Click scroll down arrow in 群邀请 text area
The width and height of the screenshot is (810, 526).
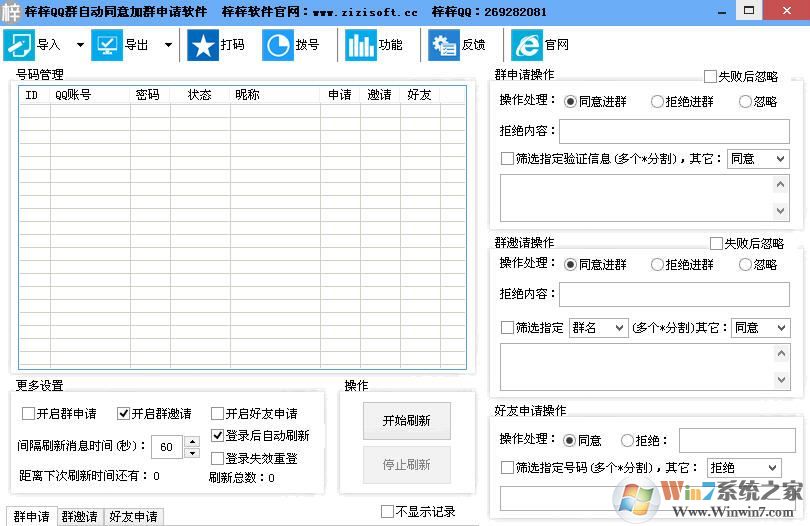click(781, 380)
